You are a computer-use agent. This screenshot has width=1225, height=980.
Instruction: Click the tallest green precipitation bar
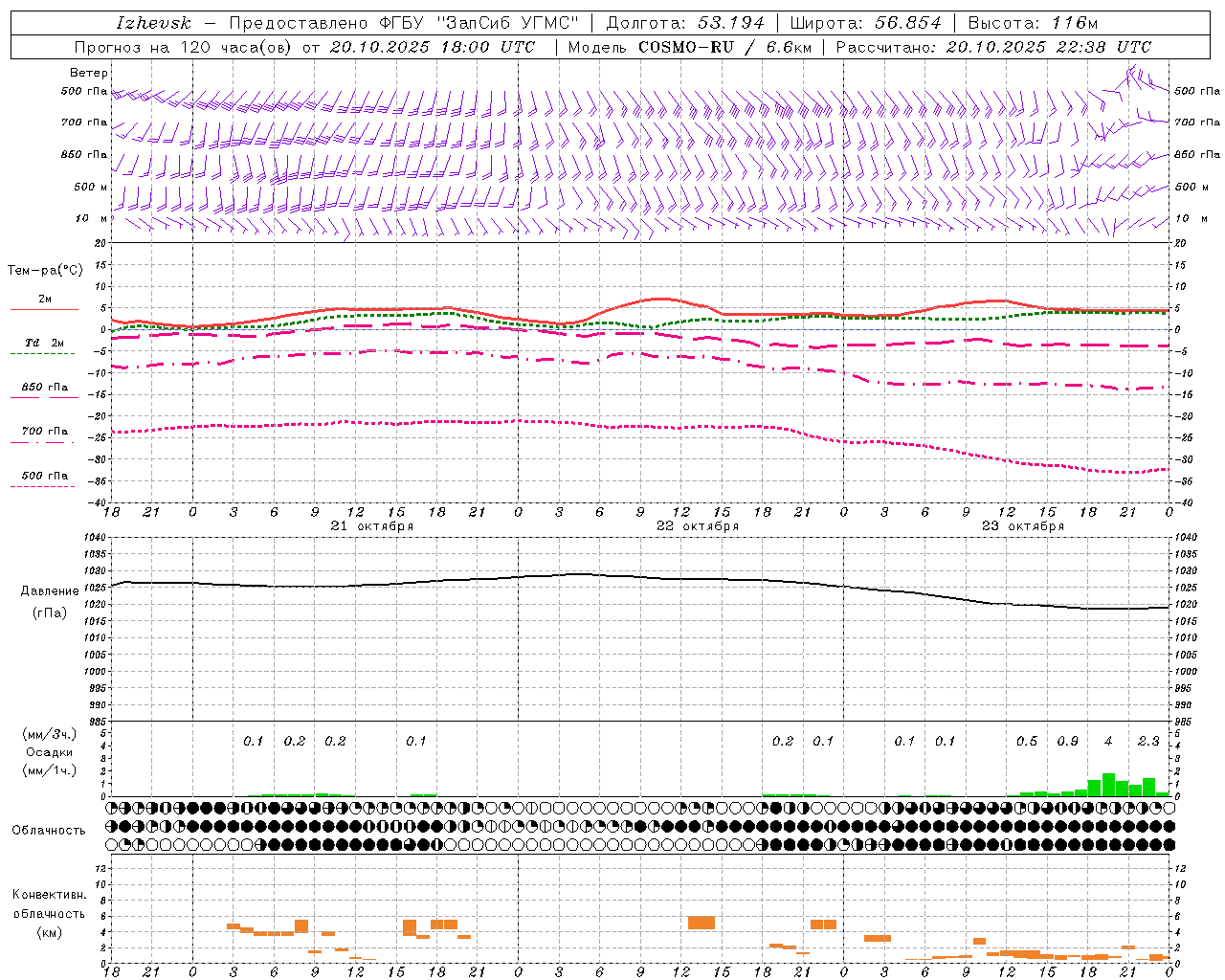pyautogui.click(x=1108, y=785)
